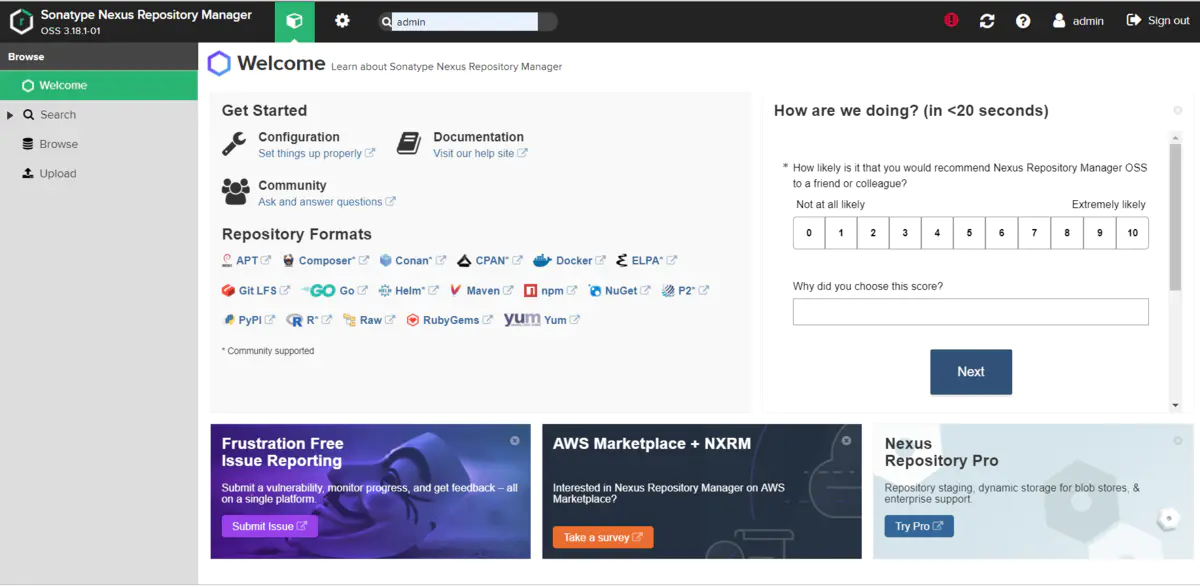Dismiss the Frustration Free Issue Reporting banner

tap(514, 440)
